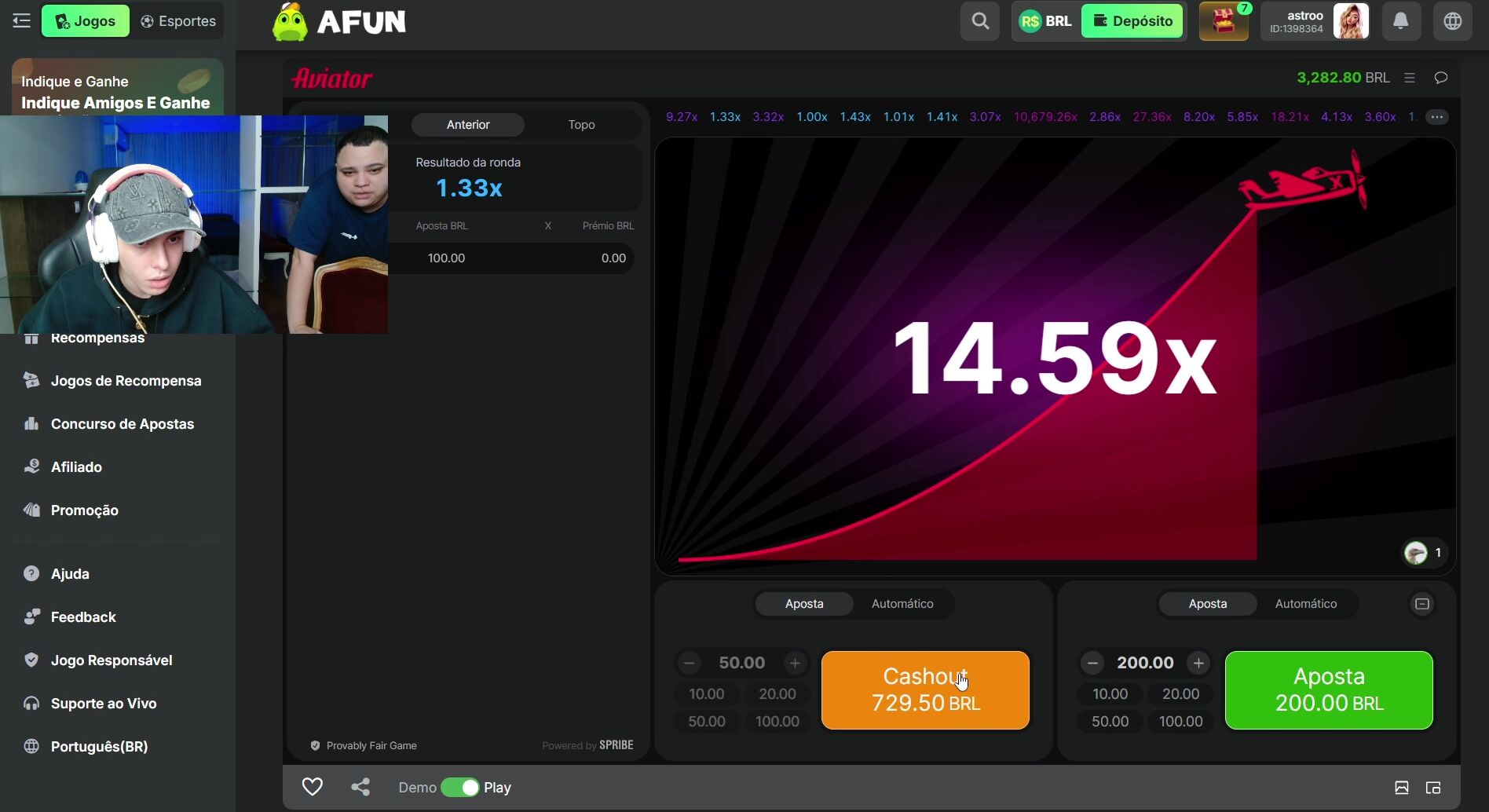Screen dimensions: 1489x812
Task: Open the Jogos section
Action: pos(85,21)
